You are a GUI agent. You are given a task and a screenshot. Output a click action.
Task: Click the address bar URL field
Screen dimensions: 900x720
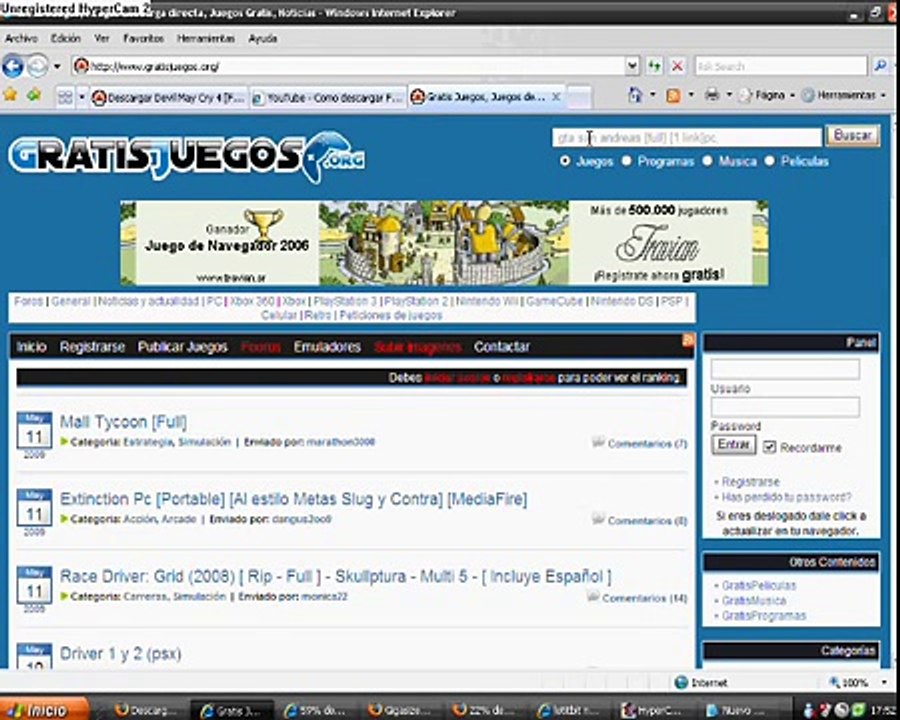point(348,67)
